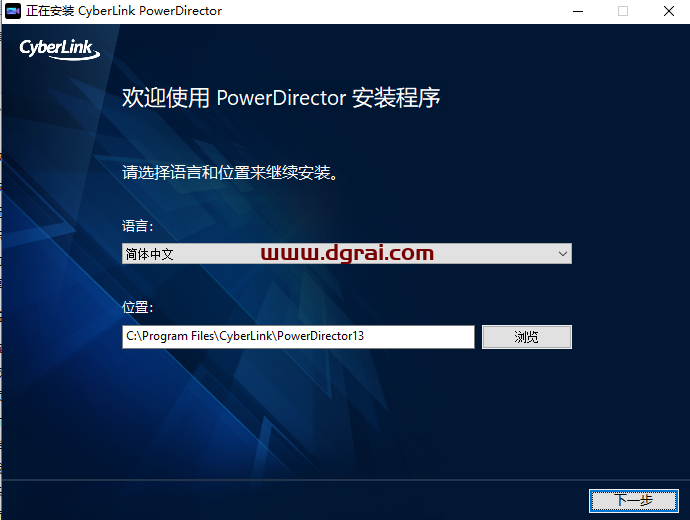Click the window title 正在安装 CyberLink PowerDirector
The width and height of the screenshot is (690, 520).
(x=124, y=11)
